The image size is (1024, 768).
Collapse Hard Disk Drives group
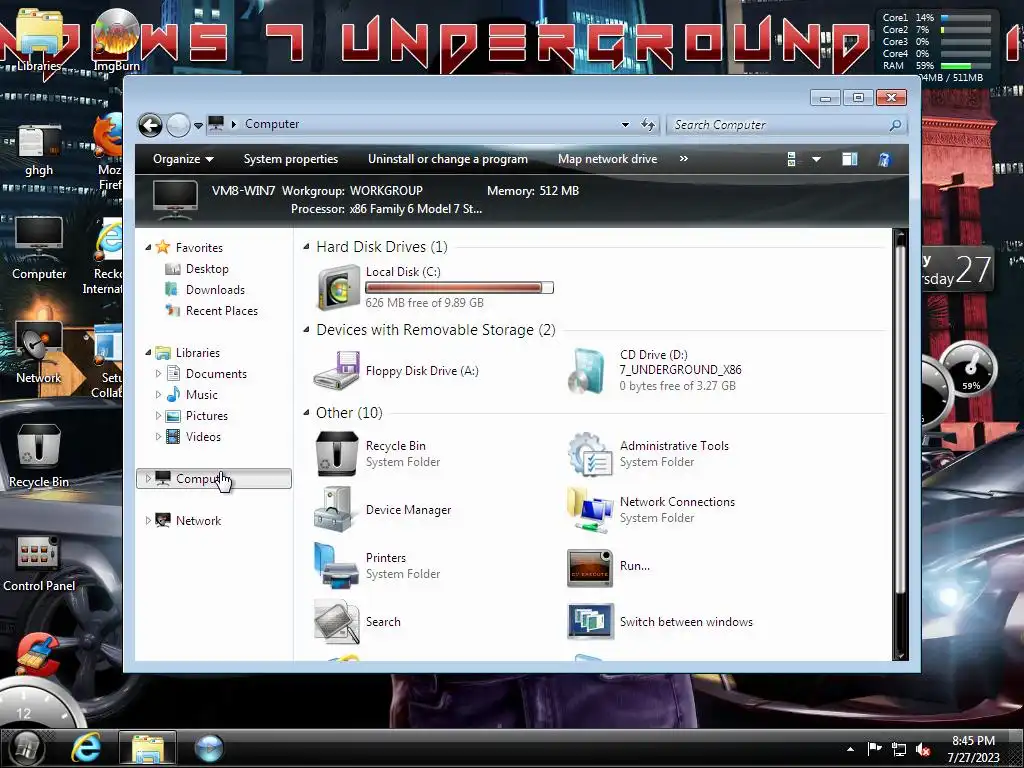(x=306, y=247)
